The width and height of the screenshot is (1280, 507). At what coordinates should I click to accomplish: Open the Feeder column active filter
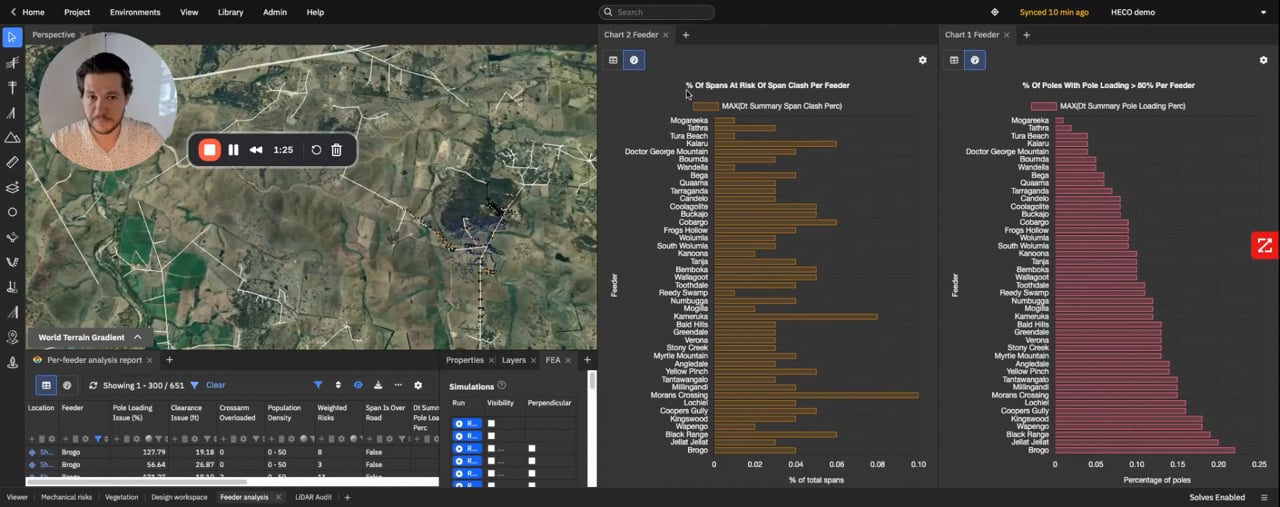tap(100, 439)
